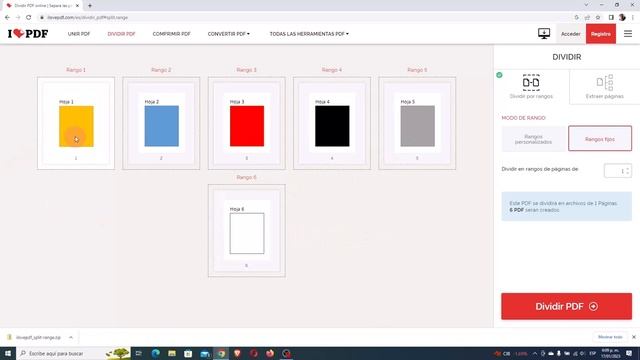Click the taskbar clock and date
The width and height of the screenshot is (640, 360).
(x=610, y=353)
